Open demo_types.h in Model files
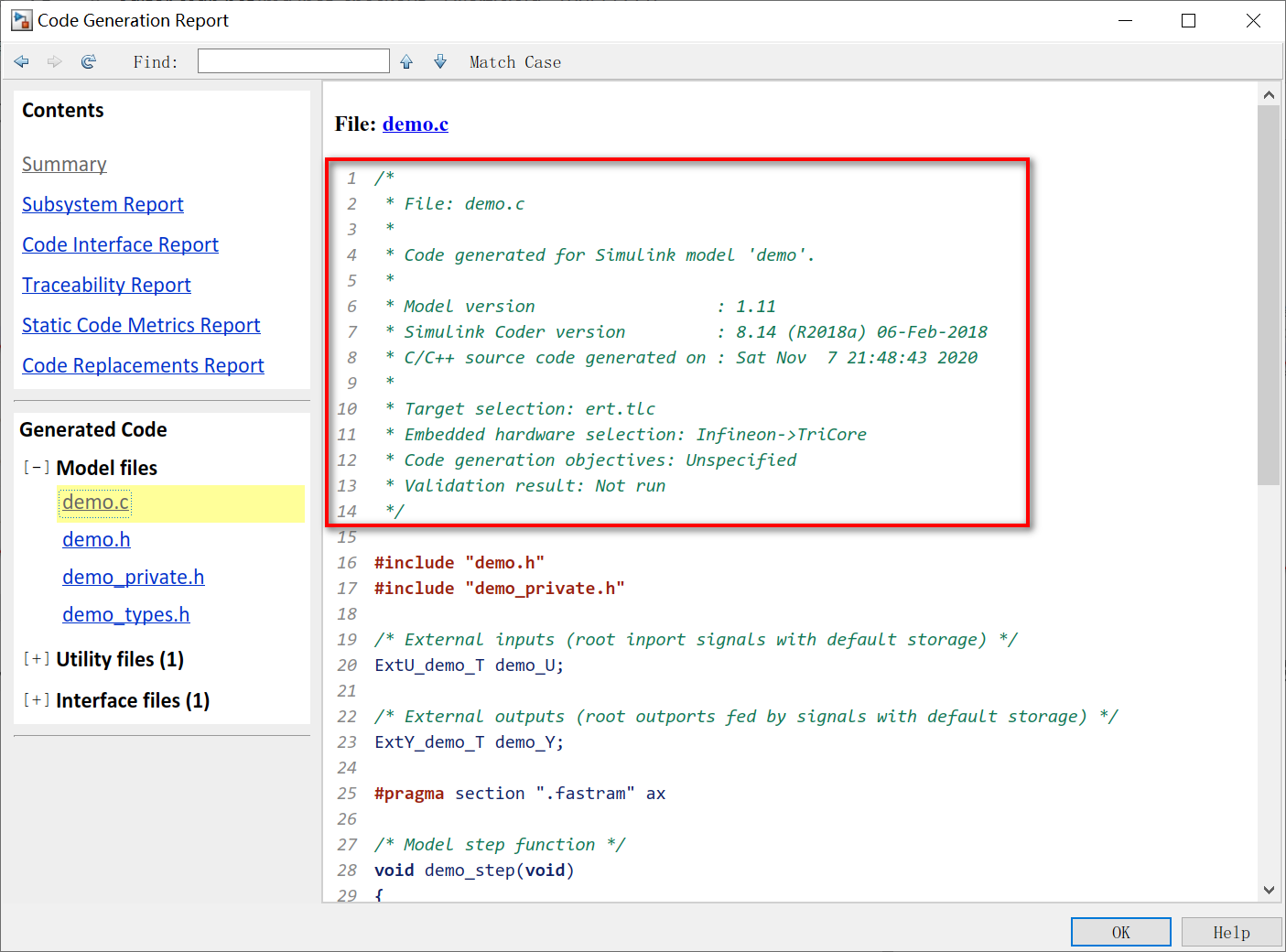 coord(126,614)
